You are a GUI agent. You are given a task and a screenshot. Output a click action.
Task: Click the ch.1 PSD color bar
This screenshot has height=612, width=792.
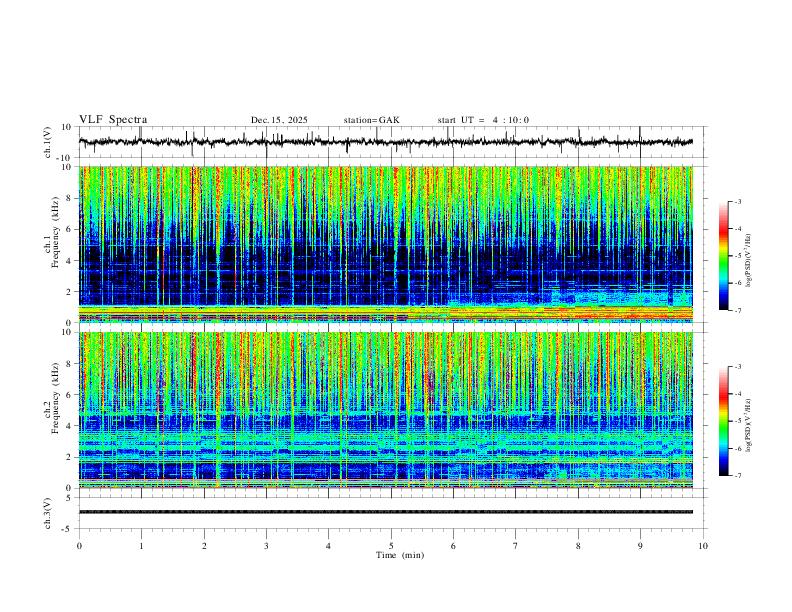(x=724, y=256)
